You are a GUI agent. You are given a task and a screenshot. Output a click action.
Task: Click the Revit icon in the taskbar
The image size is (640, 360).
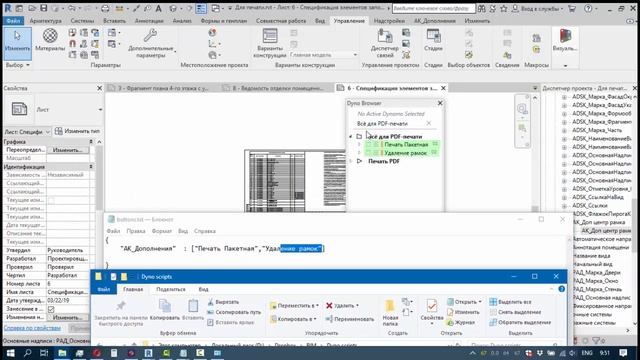pyautogui.click(x=149, y=353)
